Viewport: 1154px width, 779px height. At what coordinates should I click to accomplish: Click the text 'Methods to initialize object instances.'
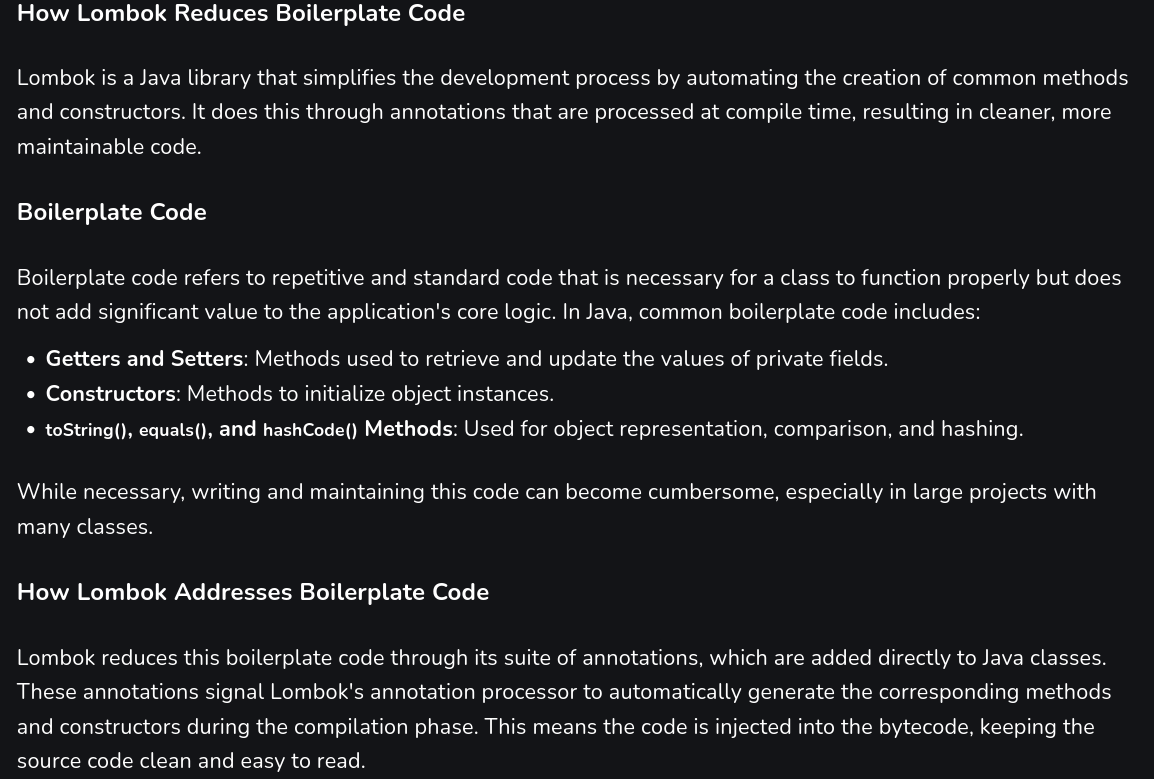(370, 394)
